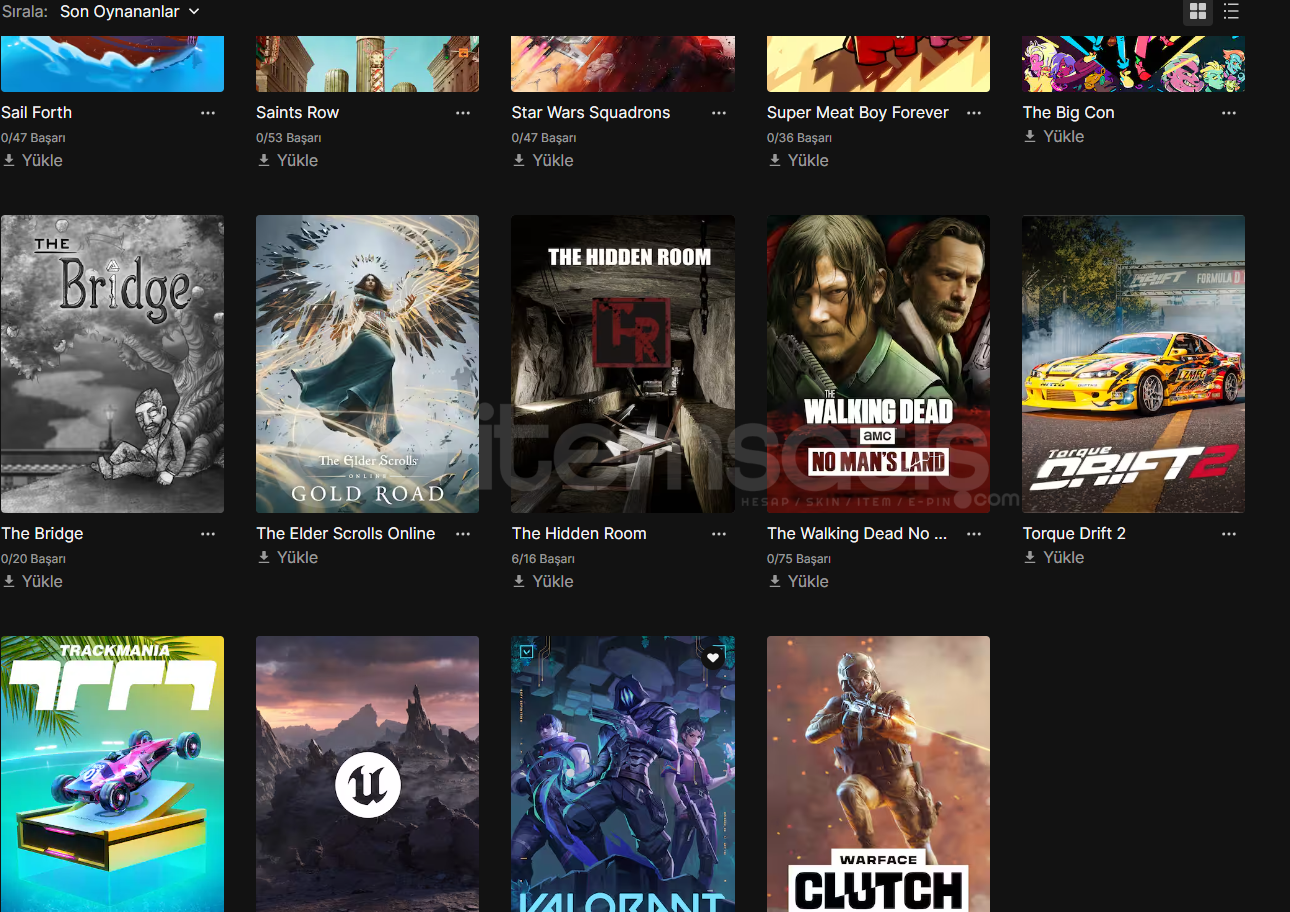Install The Walking Dead No Man's Land
Image resolution: width=1290 pixels, height=912 pixels.
coord(799,581)
